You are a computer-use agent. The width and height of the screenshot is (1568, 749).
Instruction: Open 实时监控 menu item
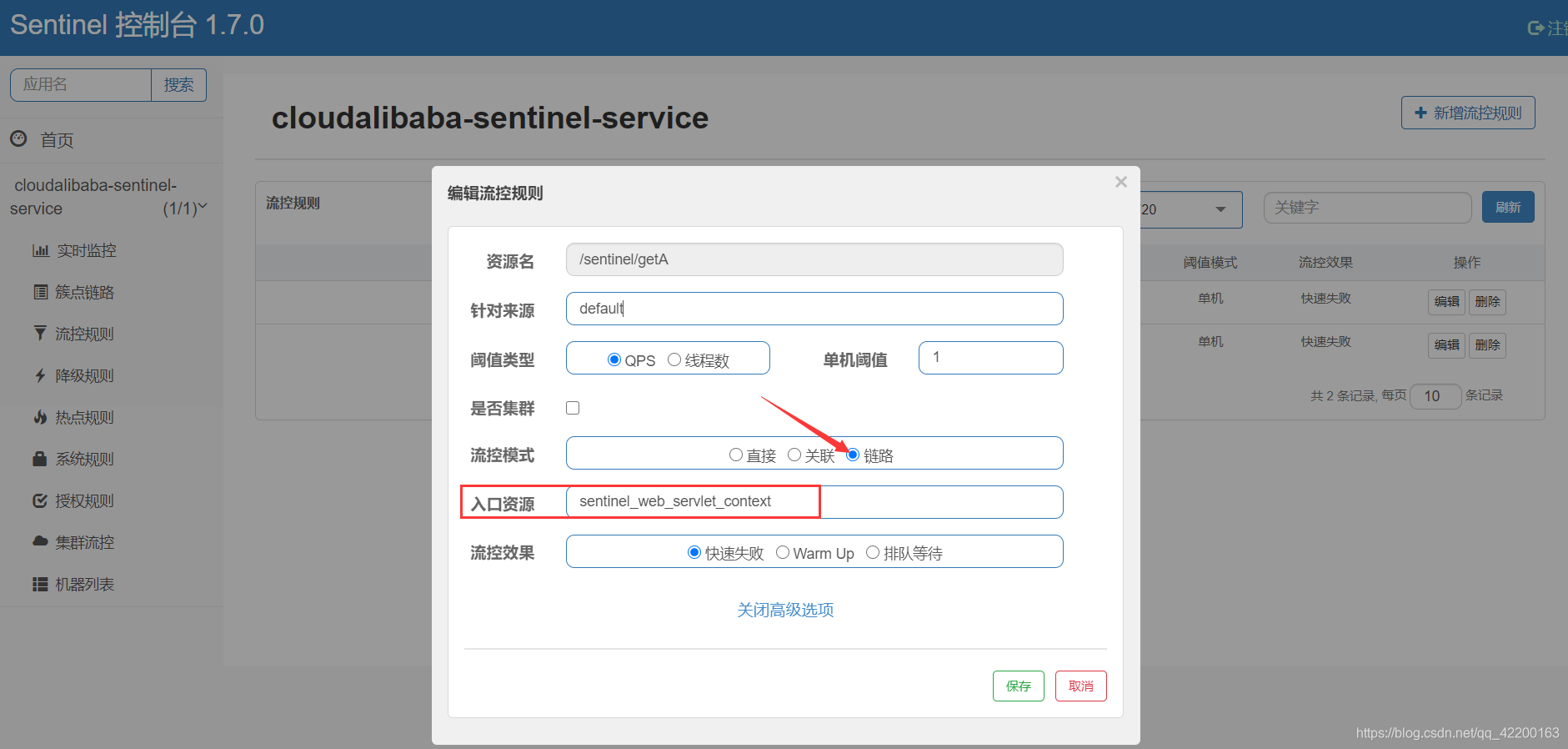[x=87, y=250]
